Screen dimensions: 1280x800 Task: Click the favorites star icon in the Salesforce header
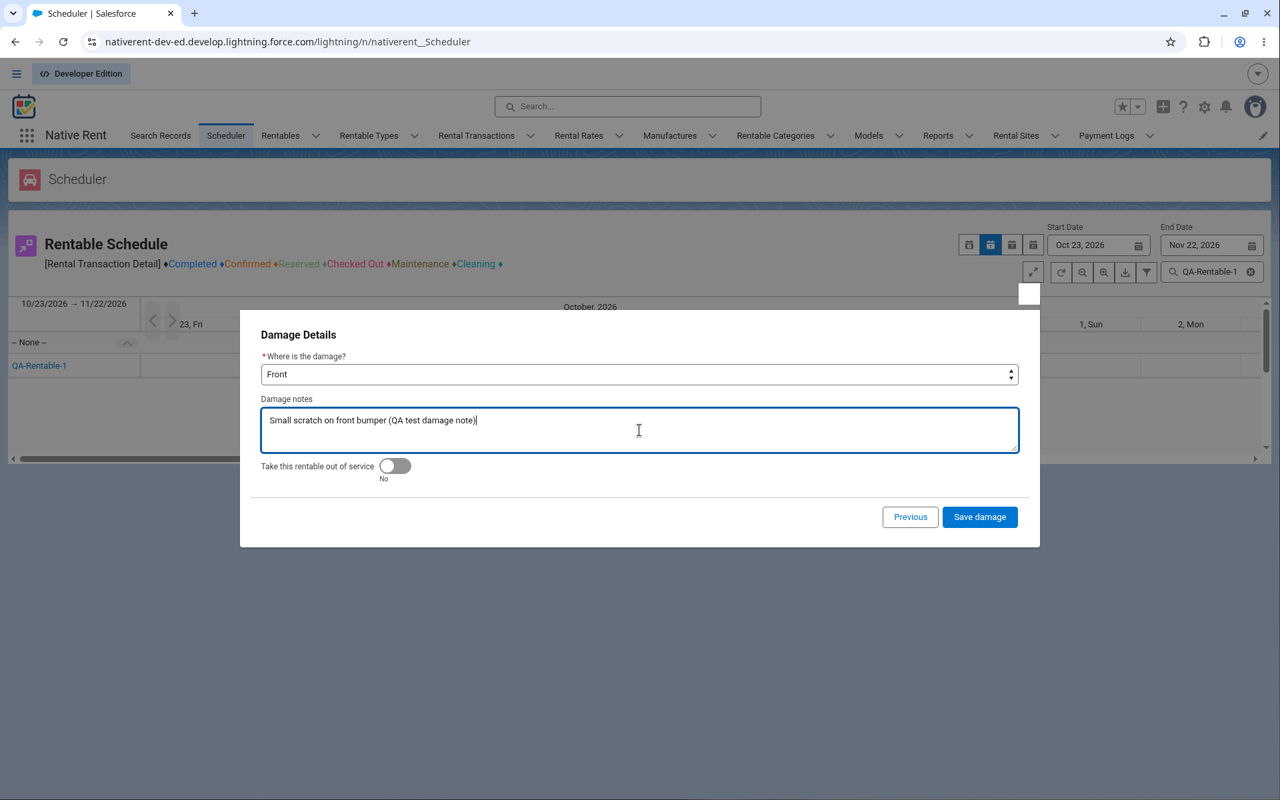click(x=1123, y=107)
